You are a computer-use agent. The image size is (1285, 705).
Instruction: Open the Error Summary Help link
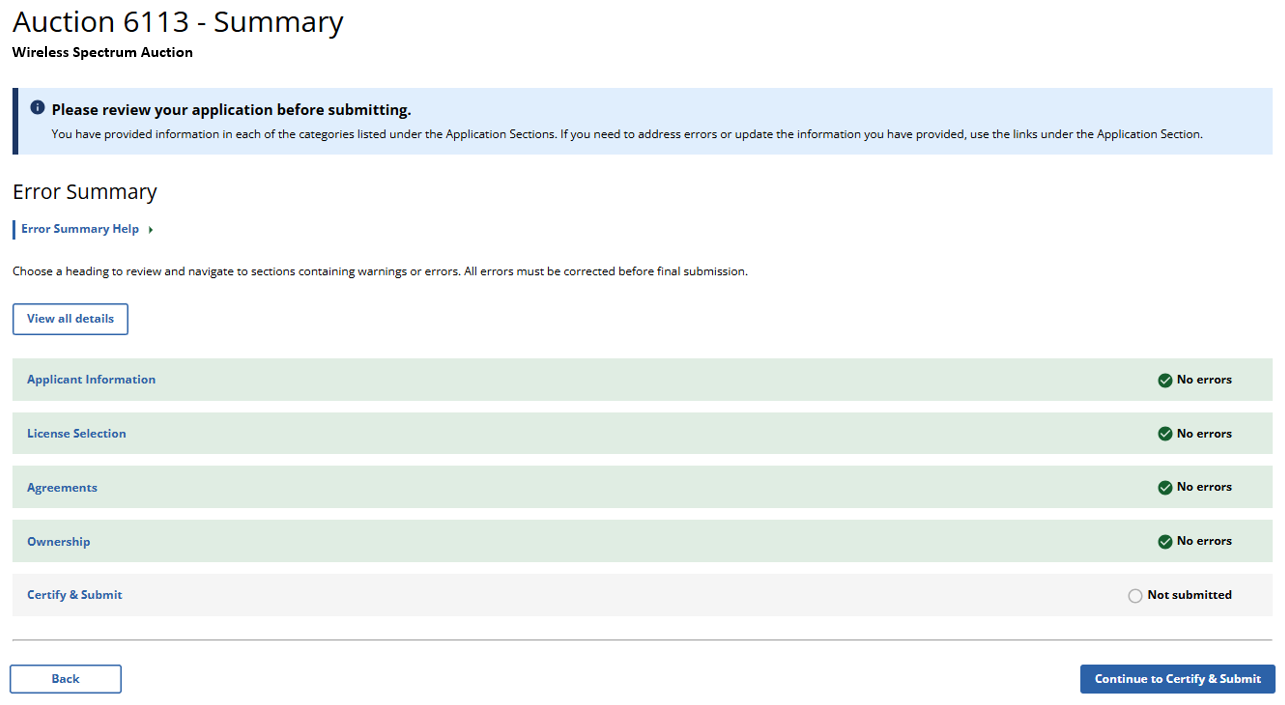[x=80, y=229]
